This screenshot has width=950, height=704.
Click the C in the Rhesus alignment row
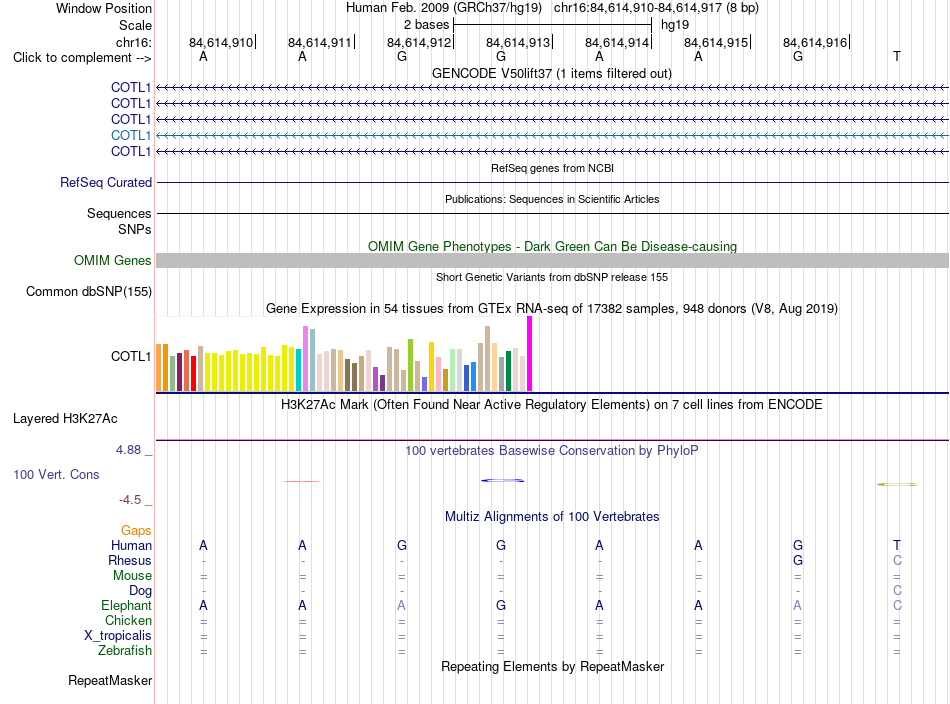tap(897, 560)
